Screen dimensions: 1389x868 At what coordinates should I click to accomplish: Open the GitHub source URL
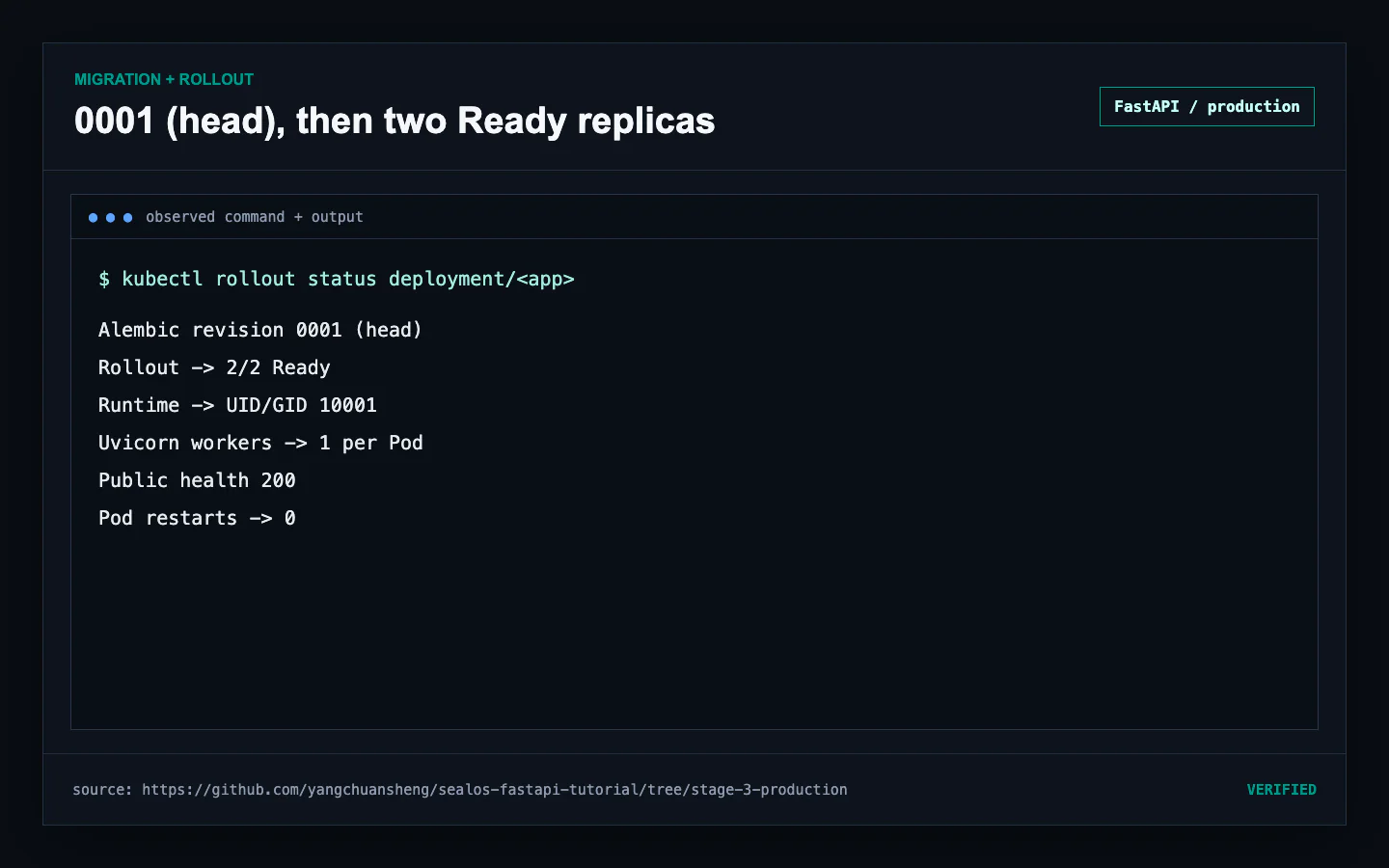[495, 790]
